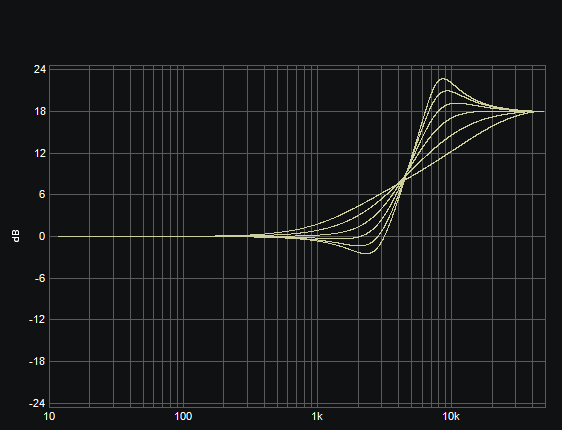Click the 18 label on the dB axis
Viewport: 562px width, 430px height.
(x=40, y=111)
